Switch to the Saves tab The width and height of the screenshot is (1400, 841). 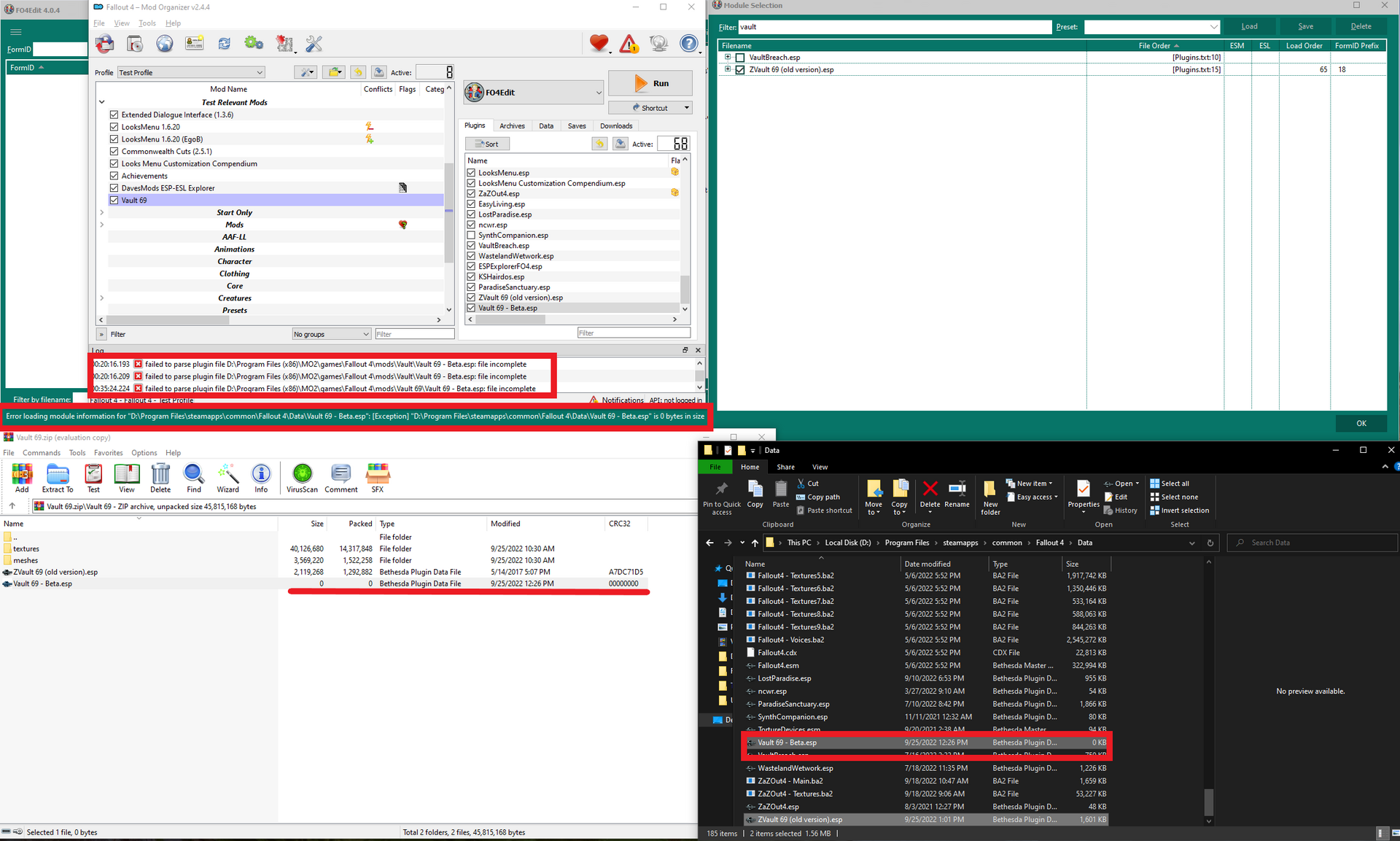(x=577, y=125)
